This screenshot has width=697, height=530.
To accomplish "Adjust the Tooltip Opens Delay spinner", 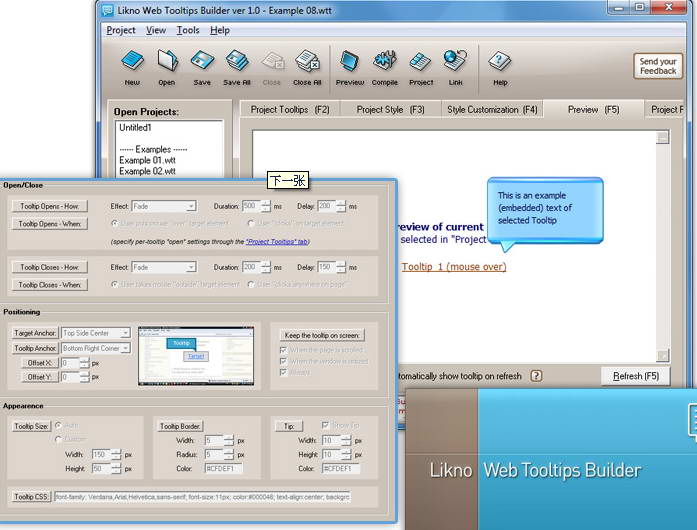I will 341,206.
